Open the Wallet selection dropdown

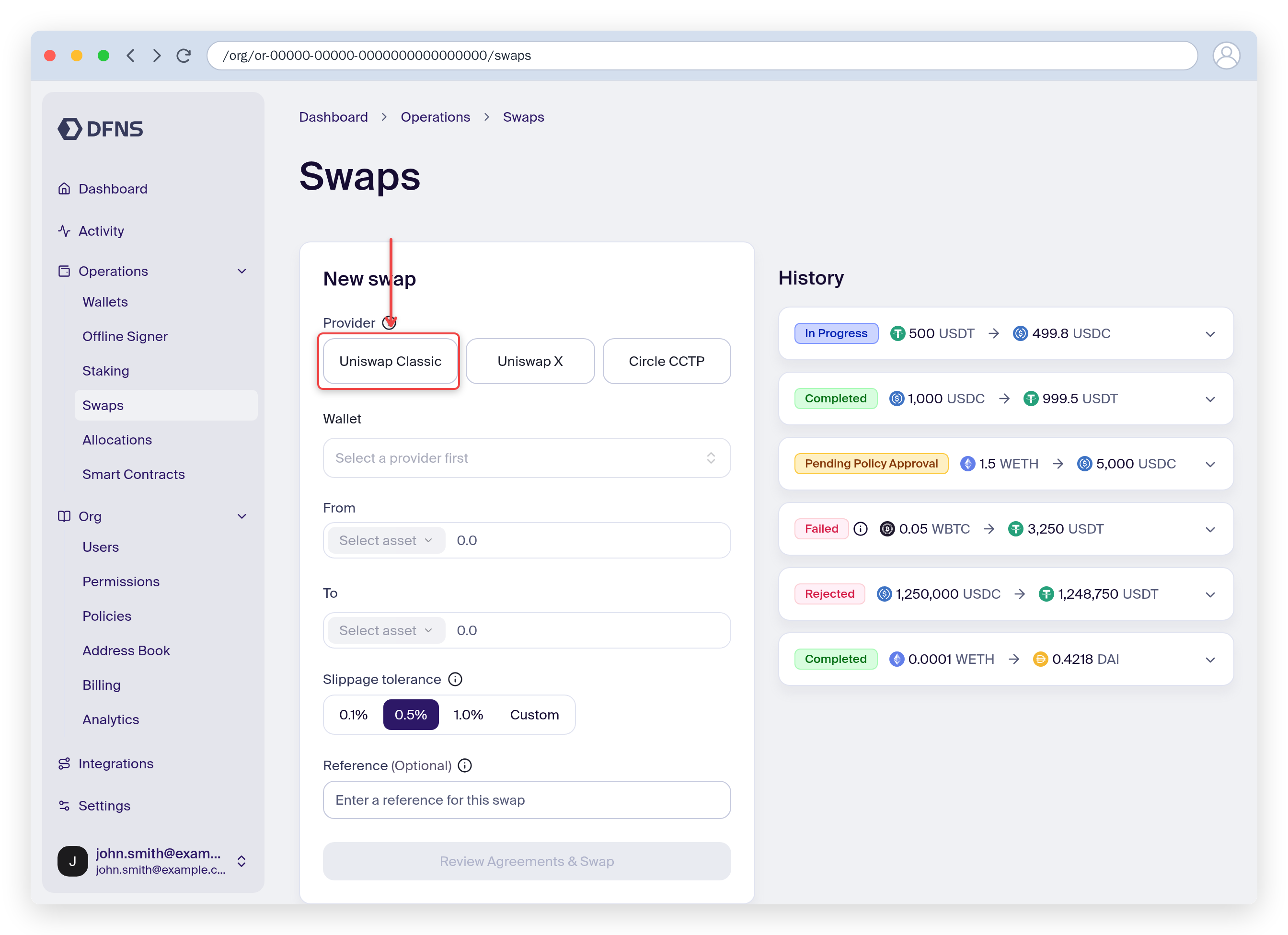click(527, 457)
